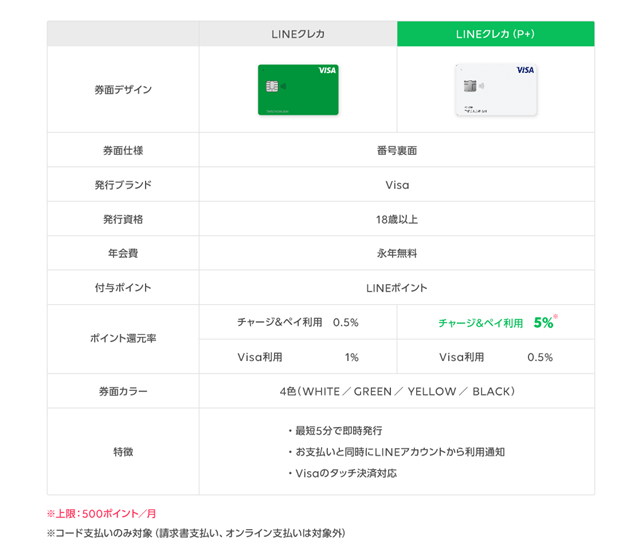Select the LINEクレカ column header
The height and width of the screenshot is (552, 642).
tap(298, 34)
